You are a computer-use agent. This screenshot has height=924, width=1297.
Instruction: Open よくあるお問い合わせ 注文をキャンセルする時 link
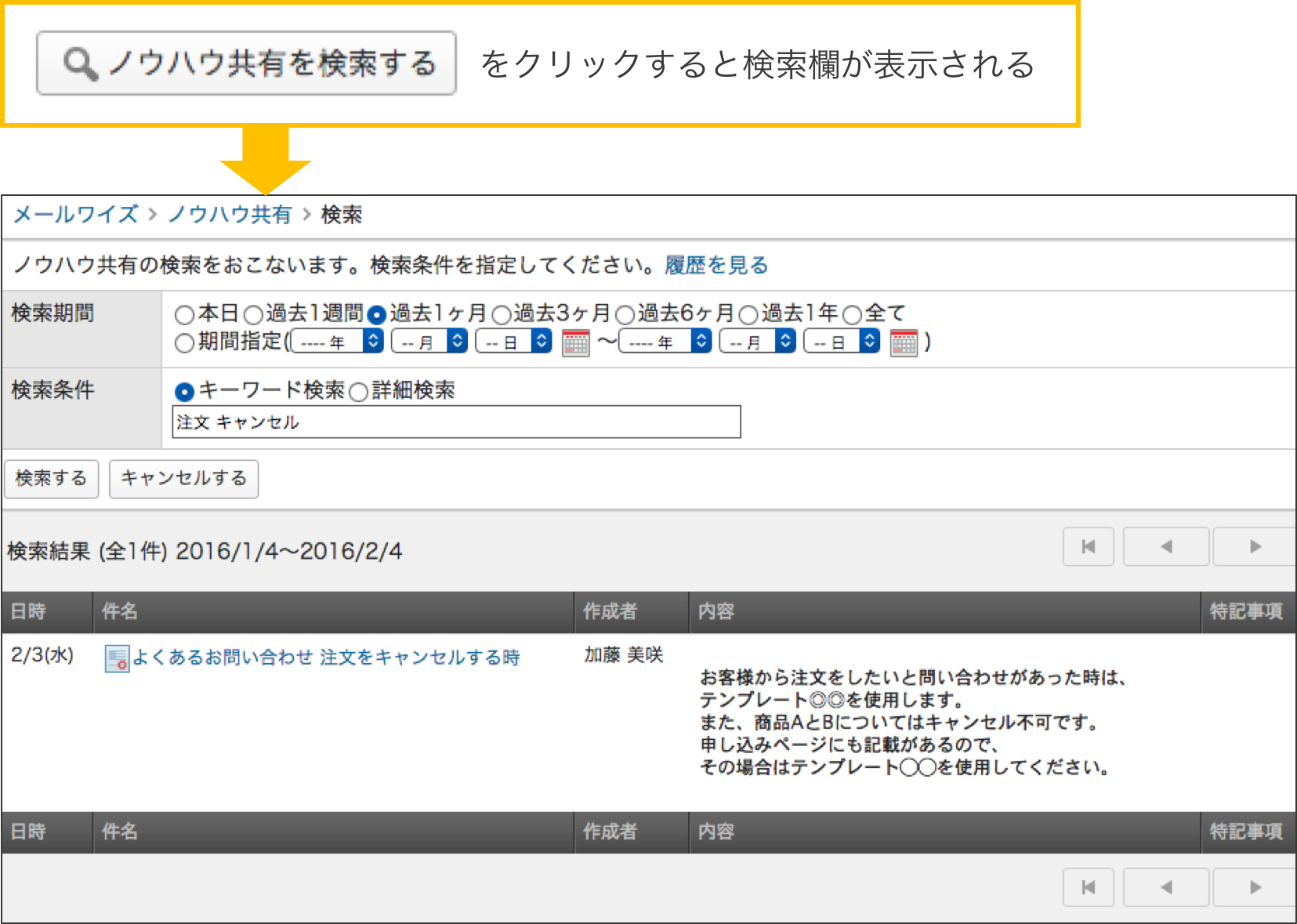(x=326, y=658)
